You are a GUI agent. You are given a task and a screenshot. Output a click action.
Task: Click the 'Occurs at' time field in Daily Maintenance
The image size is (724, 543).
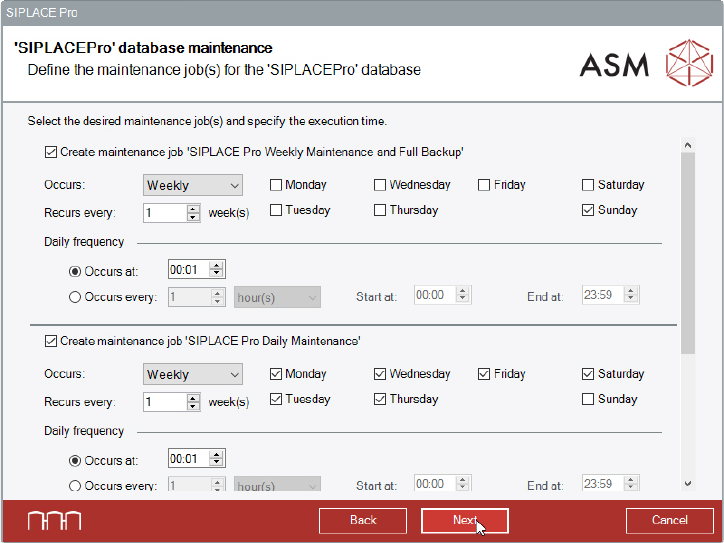point(187,459)
